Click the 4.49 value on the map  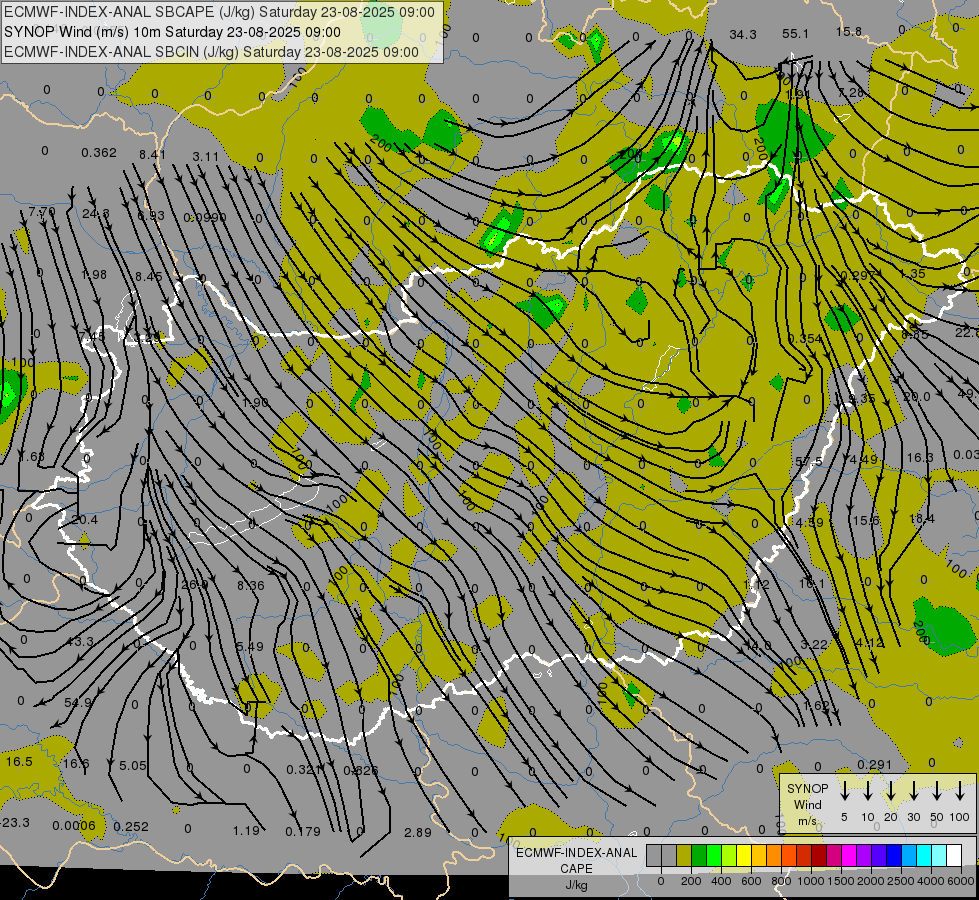pyautogui.click(x=863, y=459)
